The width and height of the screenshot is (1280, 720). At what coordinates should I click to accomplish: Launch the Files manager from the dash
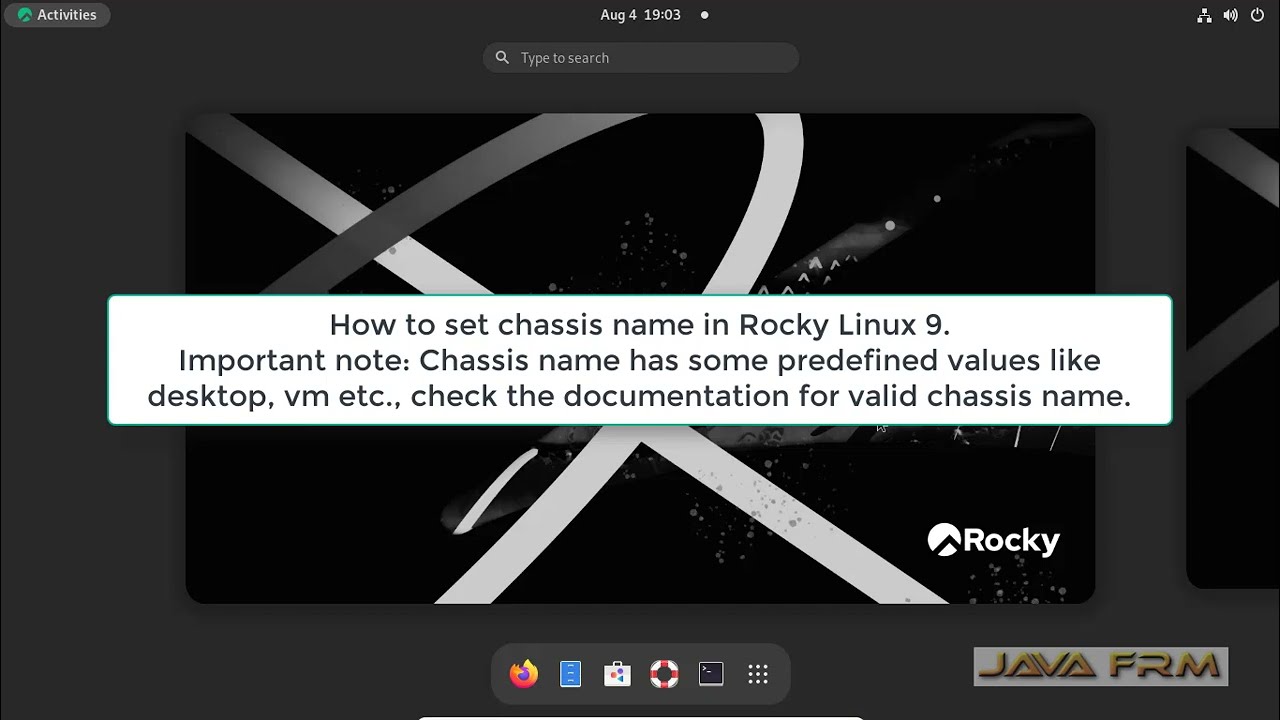570,674
